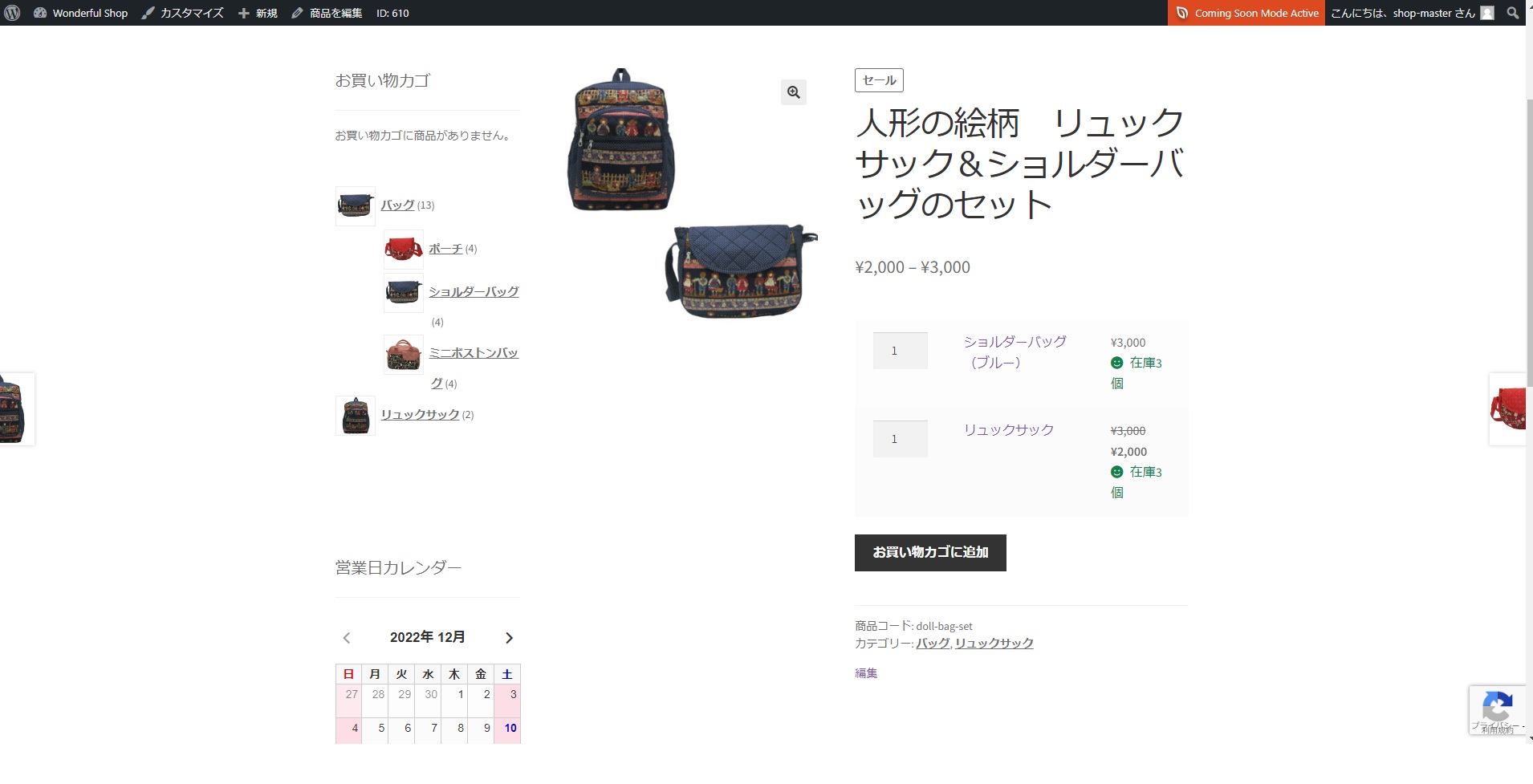
Task: Open the 新規 menu in admin bar
Action: (258, 13)
